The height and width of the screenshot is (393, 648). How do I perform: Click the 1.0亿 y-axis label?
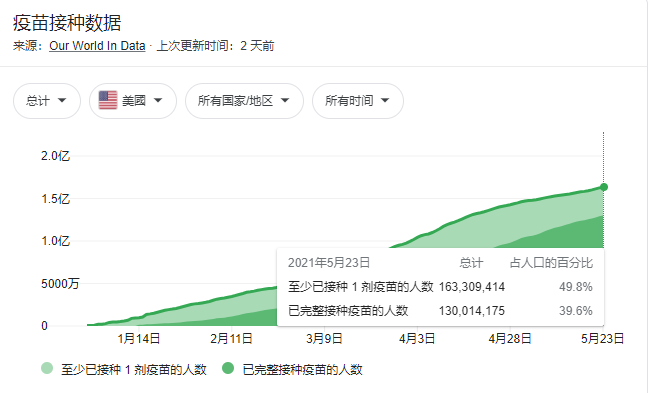[x=55, y=241]
